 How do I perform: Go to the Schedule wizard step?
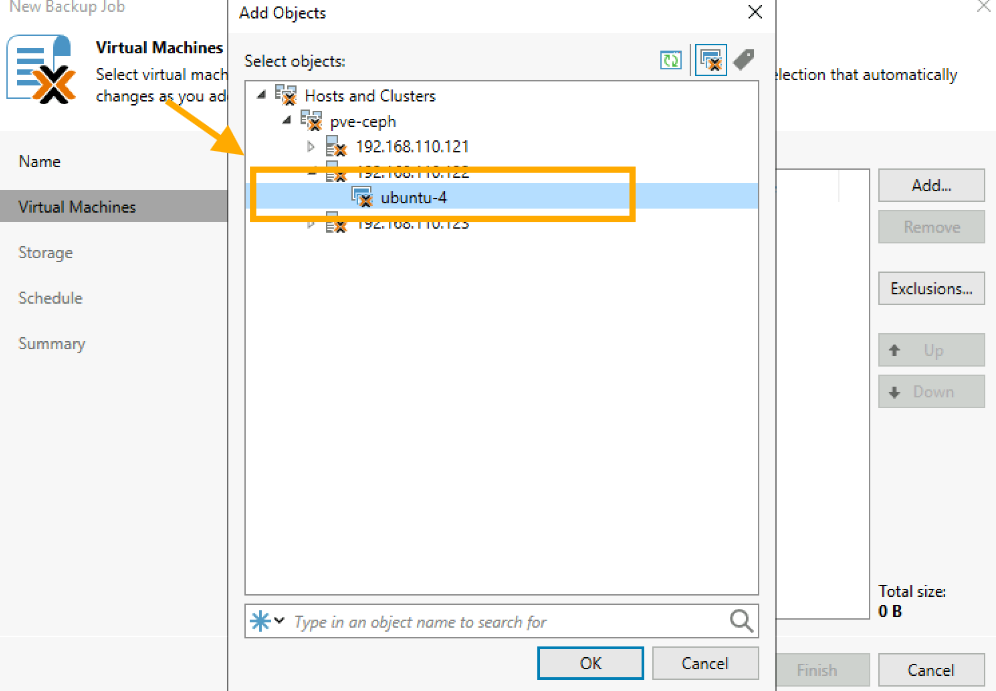[50, 298]
